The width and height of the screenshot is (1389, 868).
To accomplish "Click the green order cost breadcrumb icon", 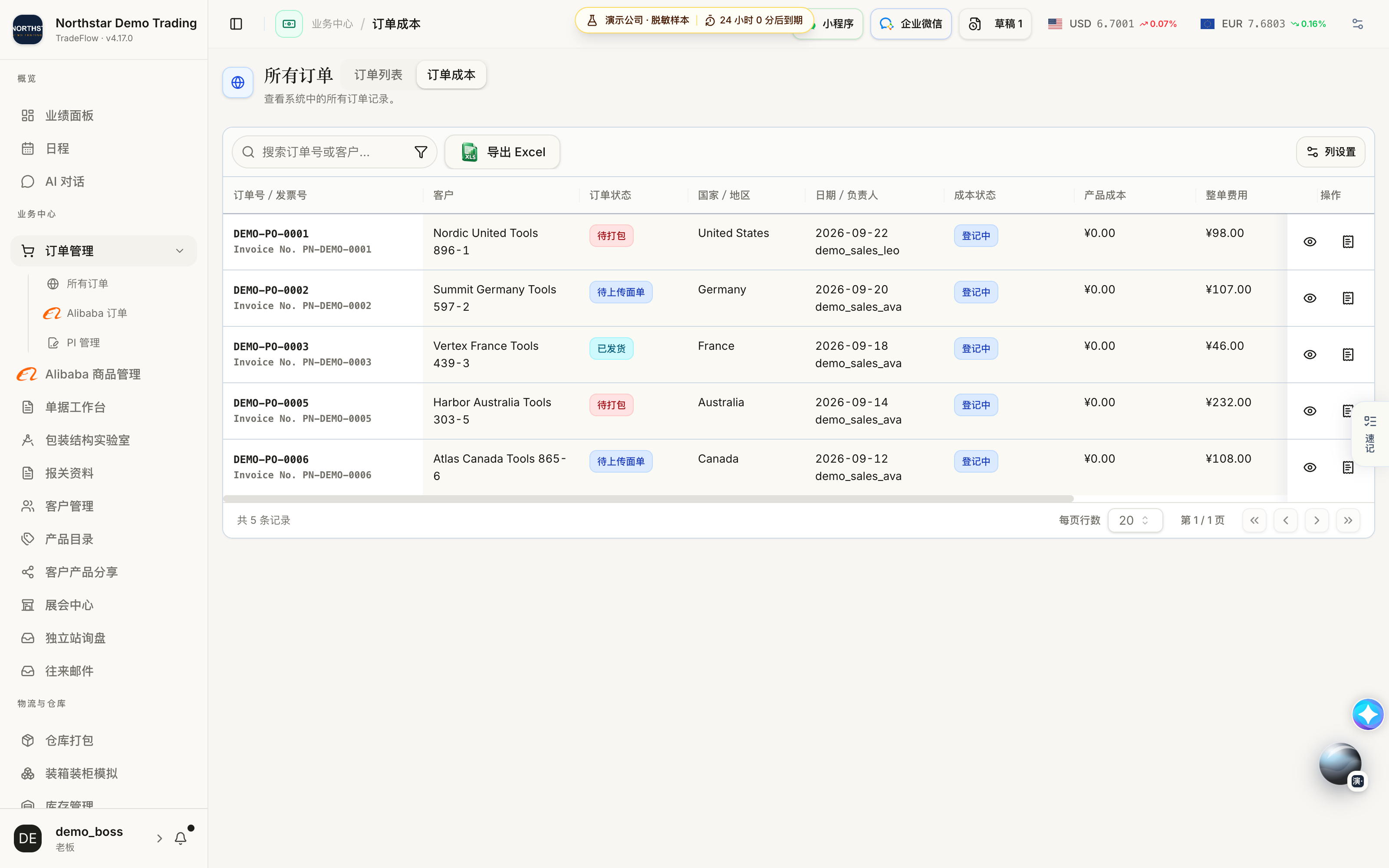I will tap(289, 23).
